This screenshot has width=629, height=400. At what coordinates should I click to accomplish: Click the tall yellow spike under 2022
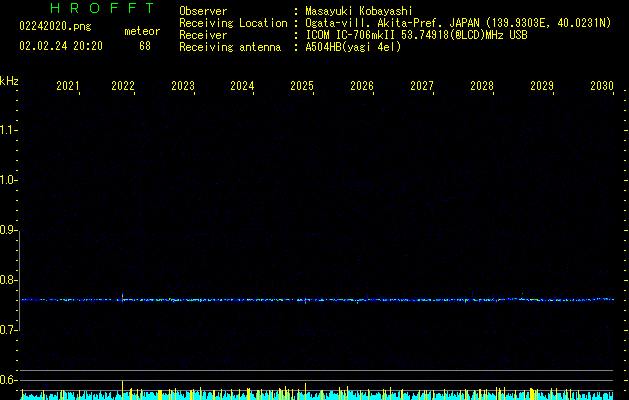(122, 390)
